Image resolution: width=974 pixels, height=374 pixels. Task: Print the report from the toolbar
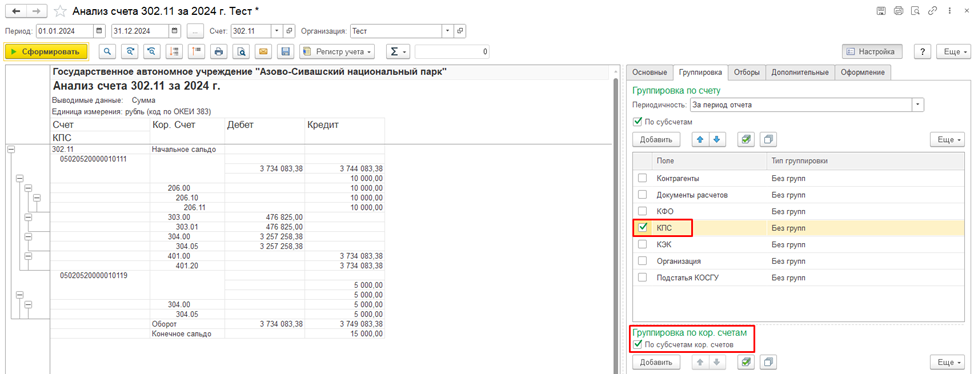(218, 51)
